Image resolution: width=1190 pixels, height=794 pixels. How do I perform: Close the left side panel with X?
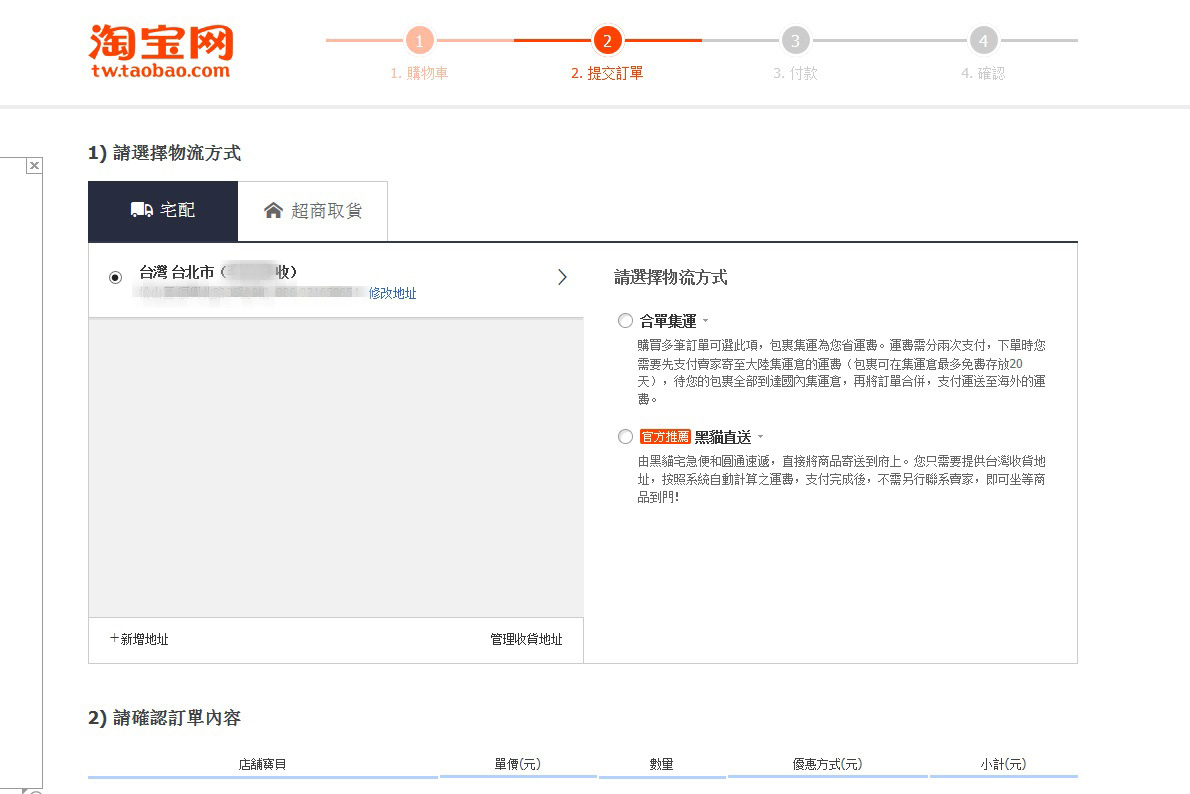point(34,165)
